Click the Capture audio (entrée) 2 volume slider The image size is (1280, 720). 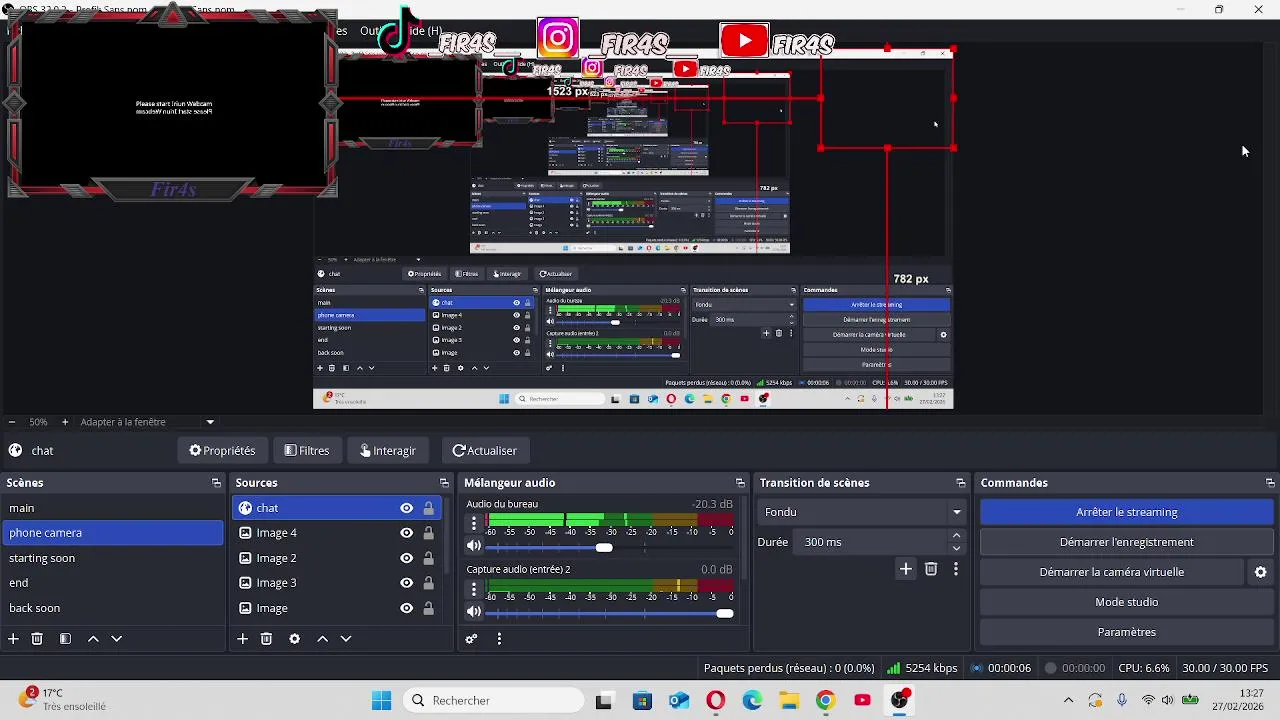[x=610, y=613]
